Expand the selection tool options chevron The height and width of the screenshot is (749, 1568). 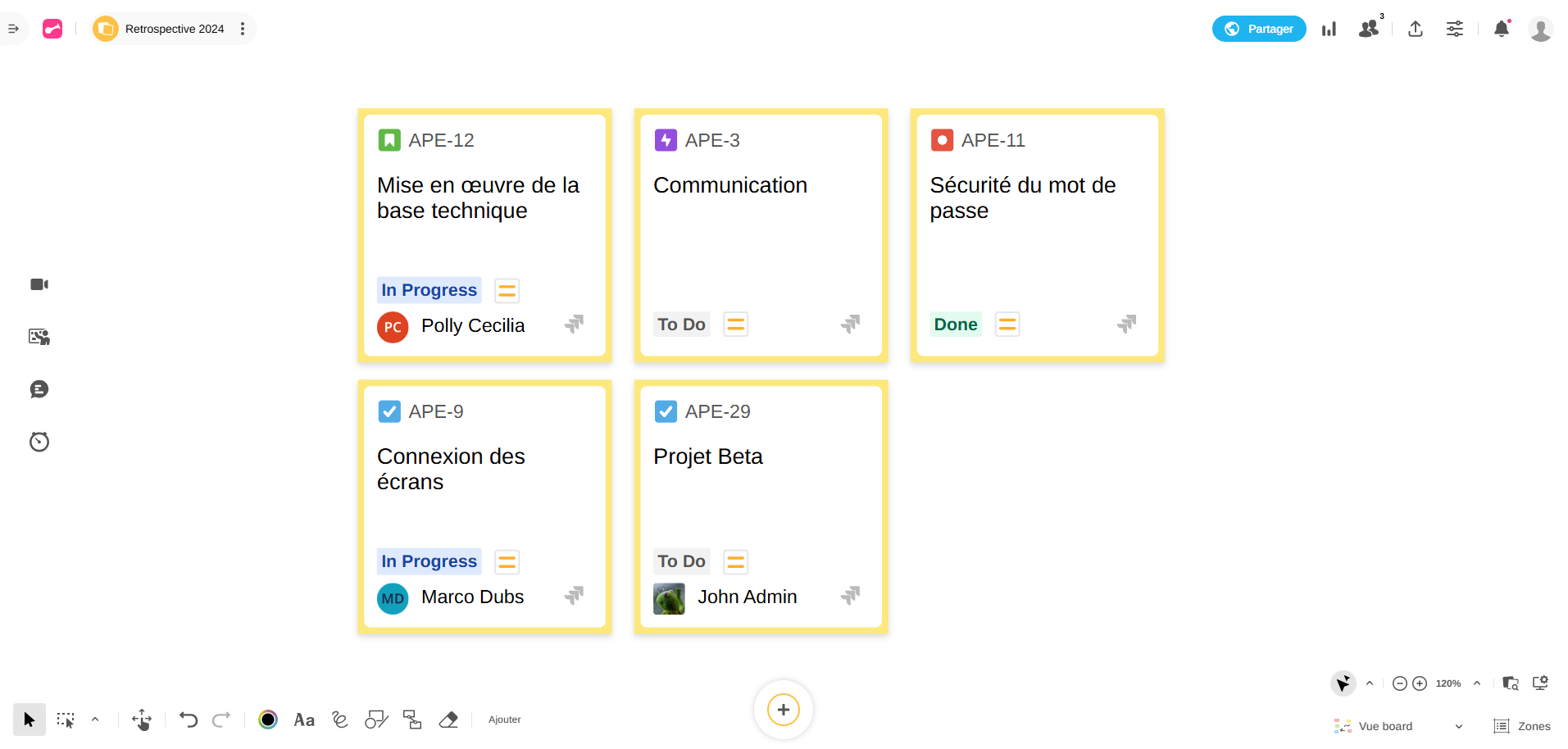(x=95, y=719)
